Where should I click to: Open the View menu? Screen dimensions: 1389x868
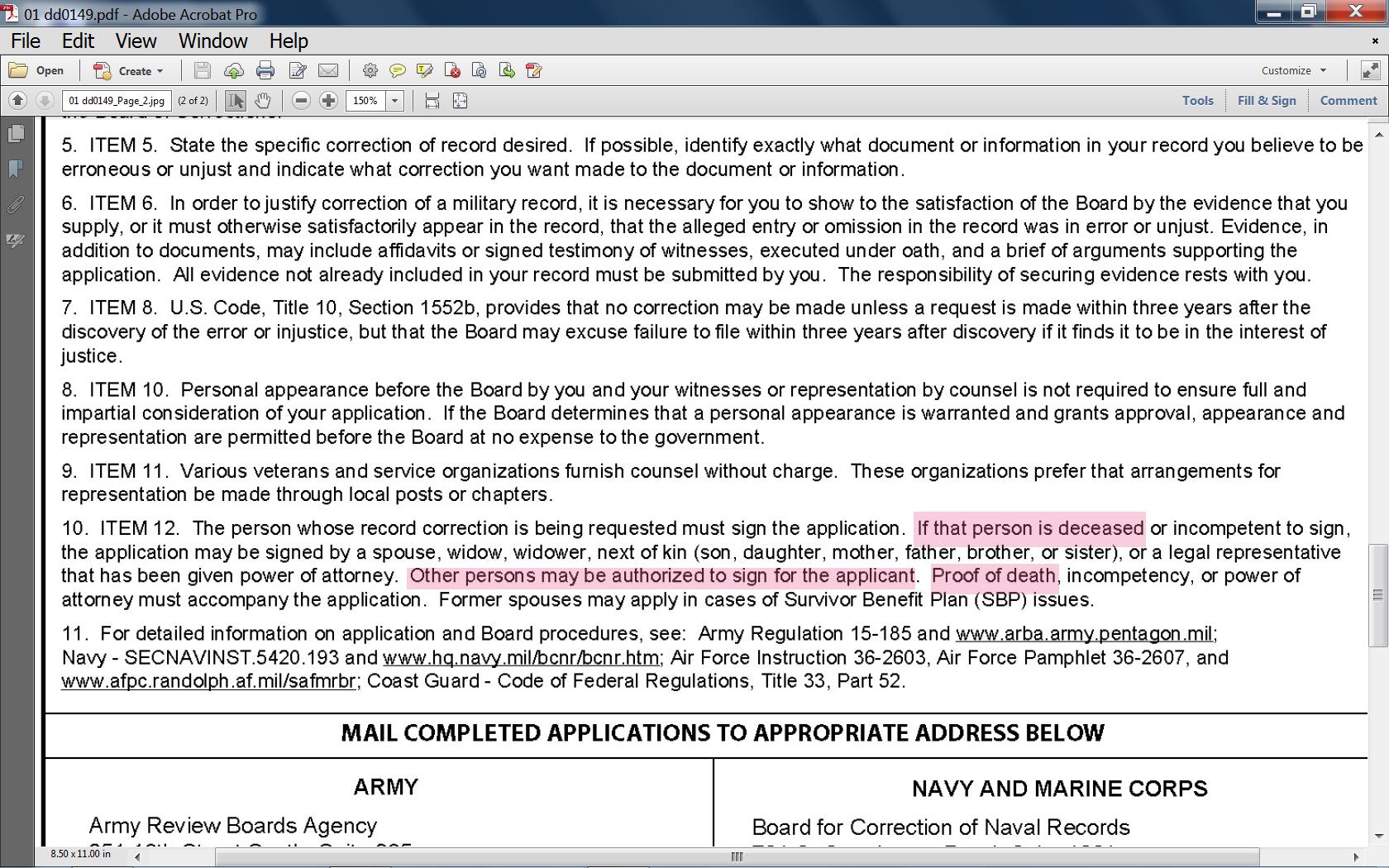(x=136, y=41)
